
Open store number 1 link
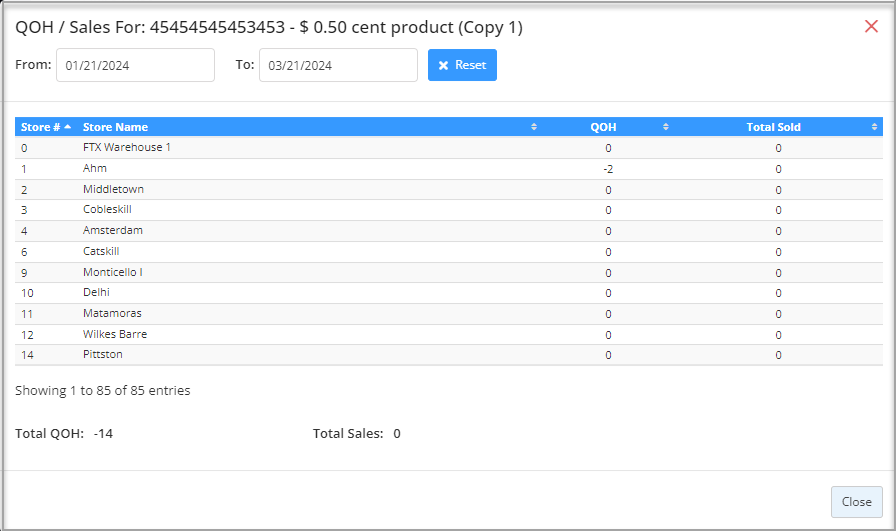tap(24, 169)
